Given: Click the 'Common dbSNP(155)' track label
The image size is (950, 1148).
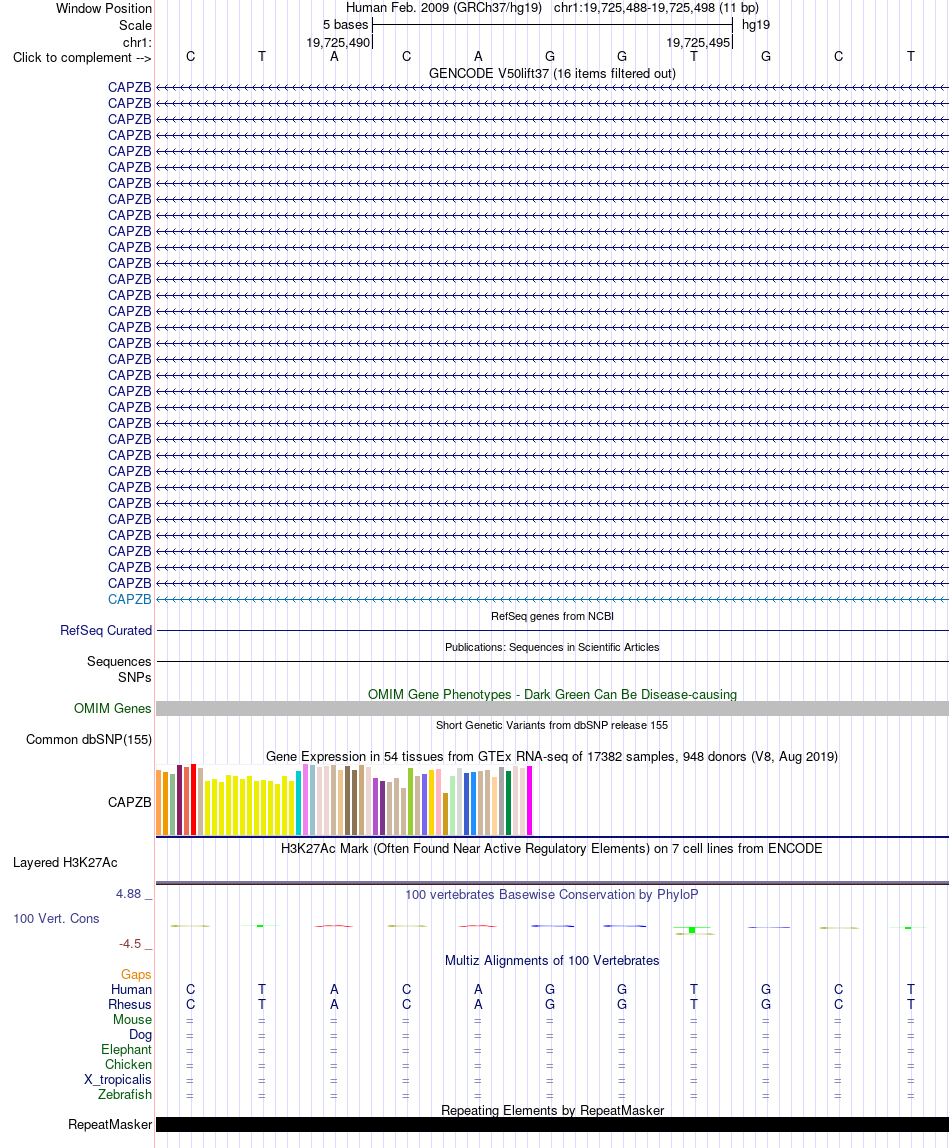Looking at the screenshot, I should click(89, 739).
